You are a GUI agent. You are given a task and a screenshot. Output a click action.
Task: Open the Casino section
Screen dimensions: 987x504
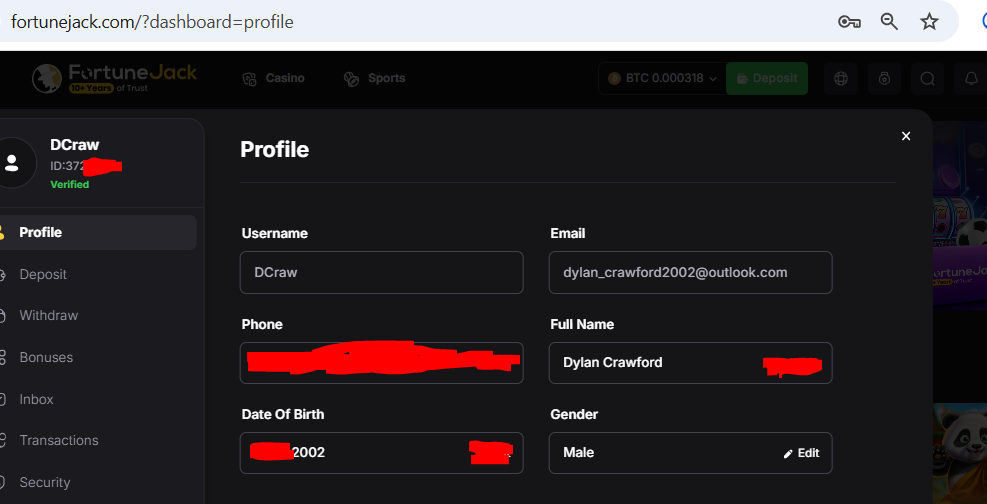tap(274, 78)
